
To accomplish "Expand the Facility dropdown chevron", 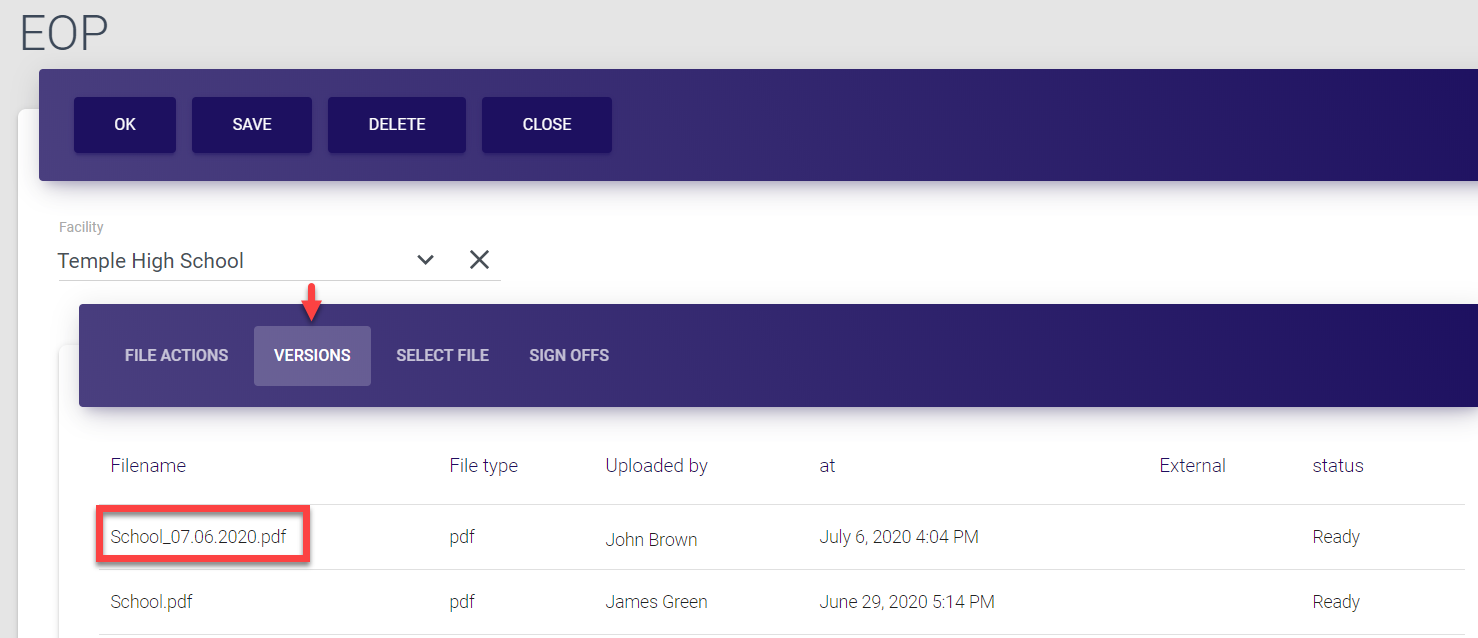I will 426,260.
